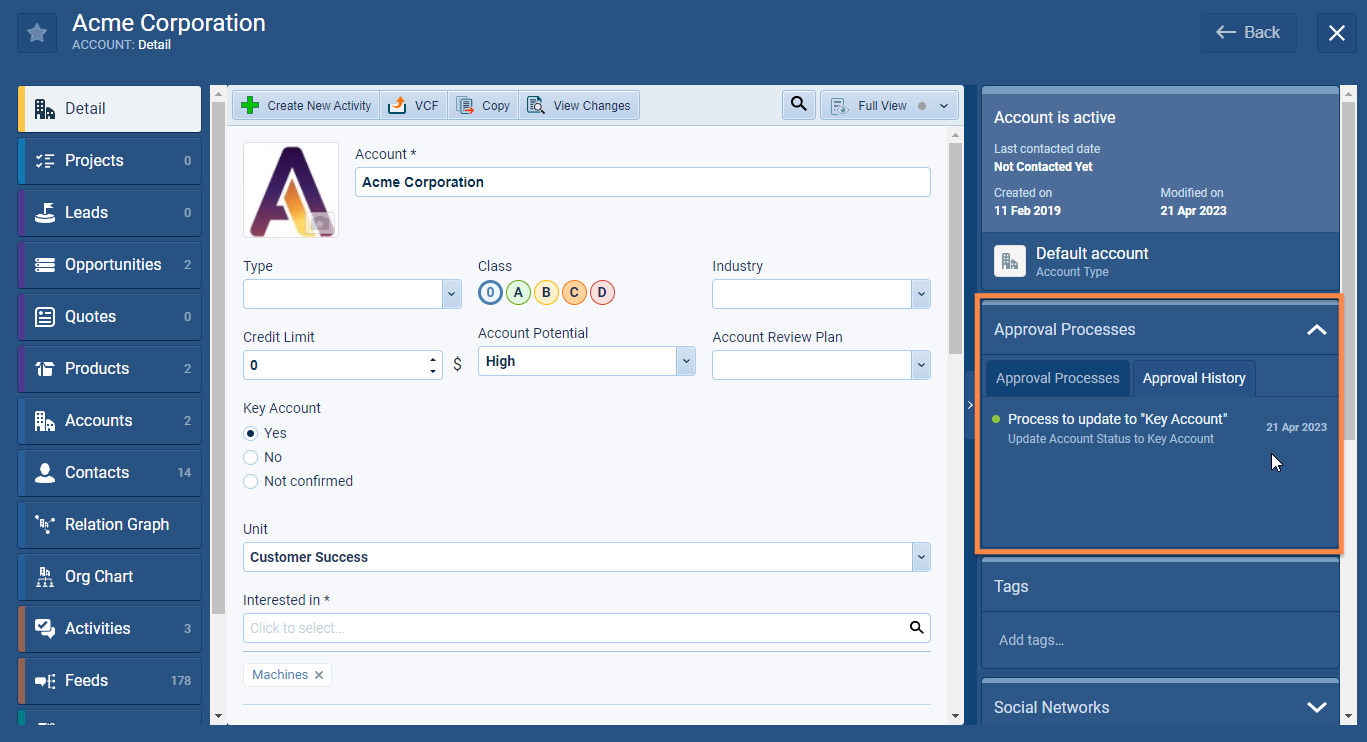Select Key Account option Yes
The width and height of the screenshot is (1367, 742).
tap(250, 433)
